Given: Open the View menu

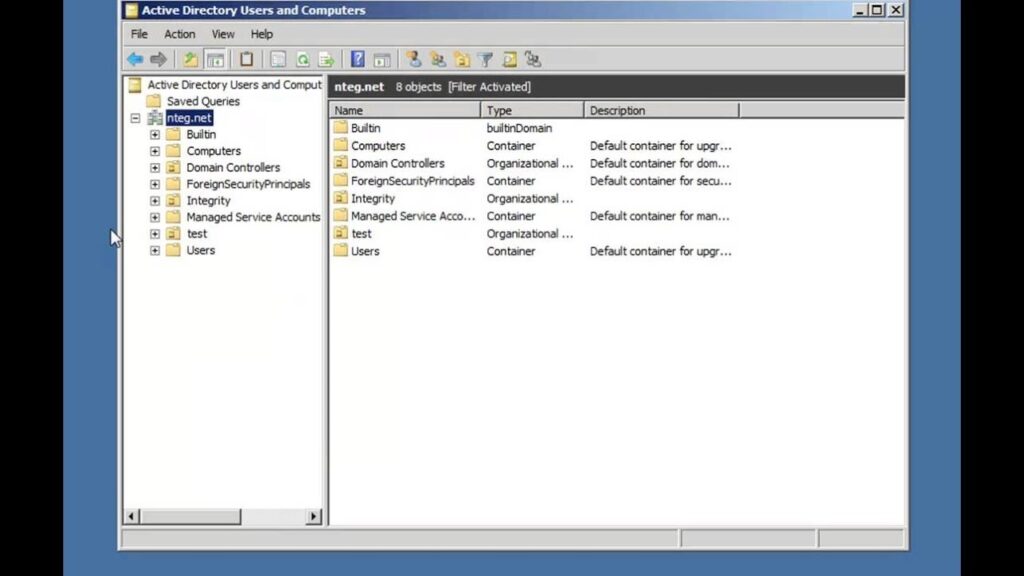Looking at the screenshot, I should (x=222, y=34).
